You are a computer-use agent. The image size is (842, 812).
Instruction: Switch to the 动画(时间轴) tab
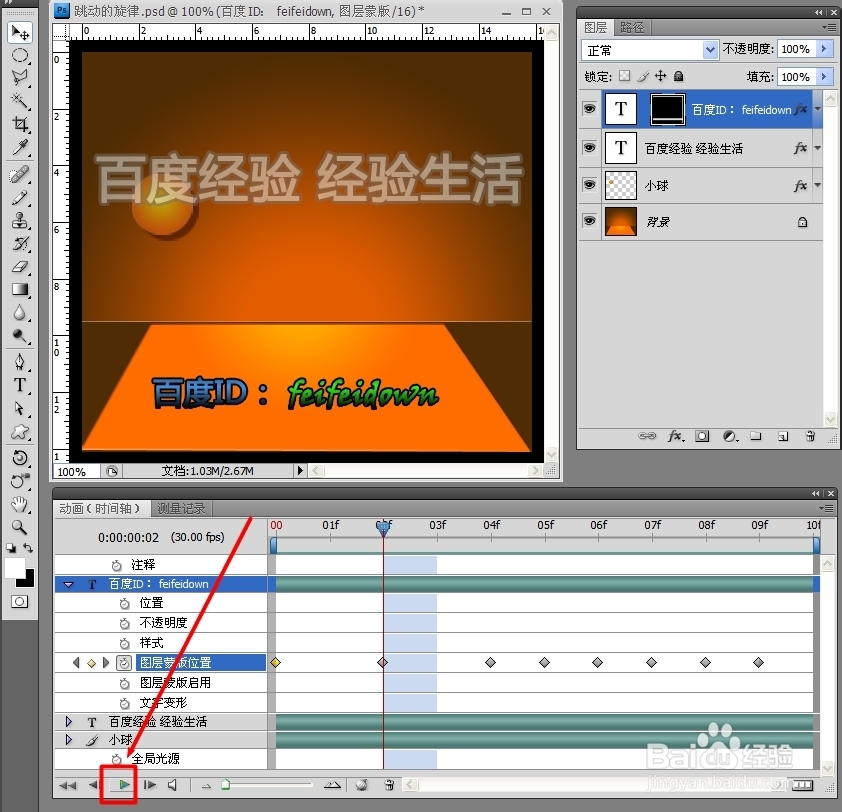[100, 508]
